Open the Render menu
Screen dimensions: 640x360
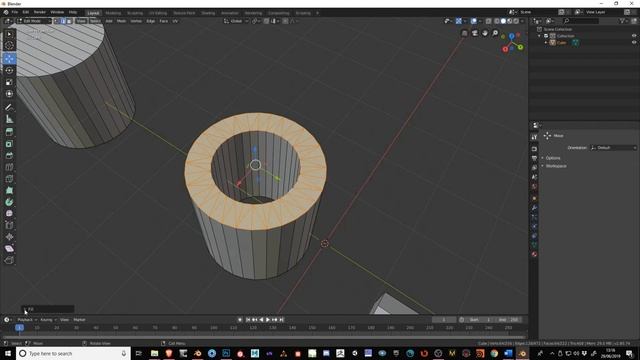point(40,13)
